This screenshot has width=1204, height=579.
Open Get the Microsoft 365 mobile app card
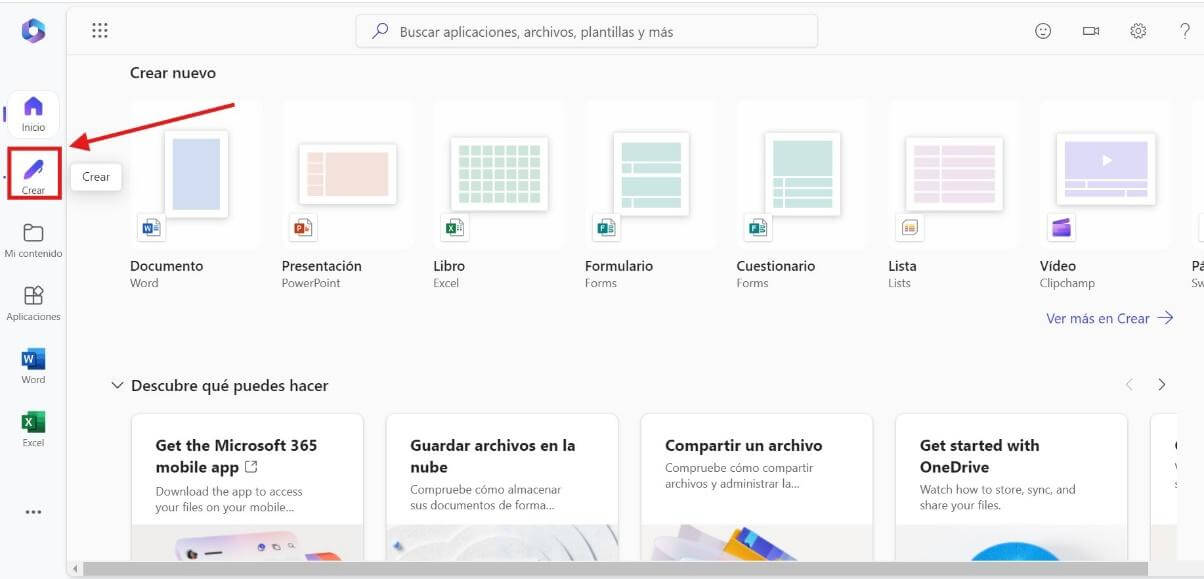[x=247, y=487]
